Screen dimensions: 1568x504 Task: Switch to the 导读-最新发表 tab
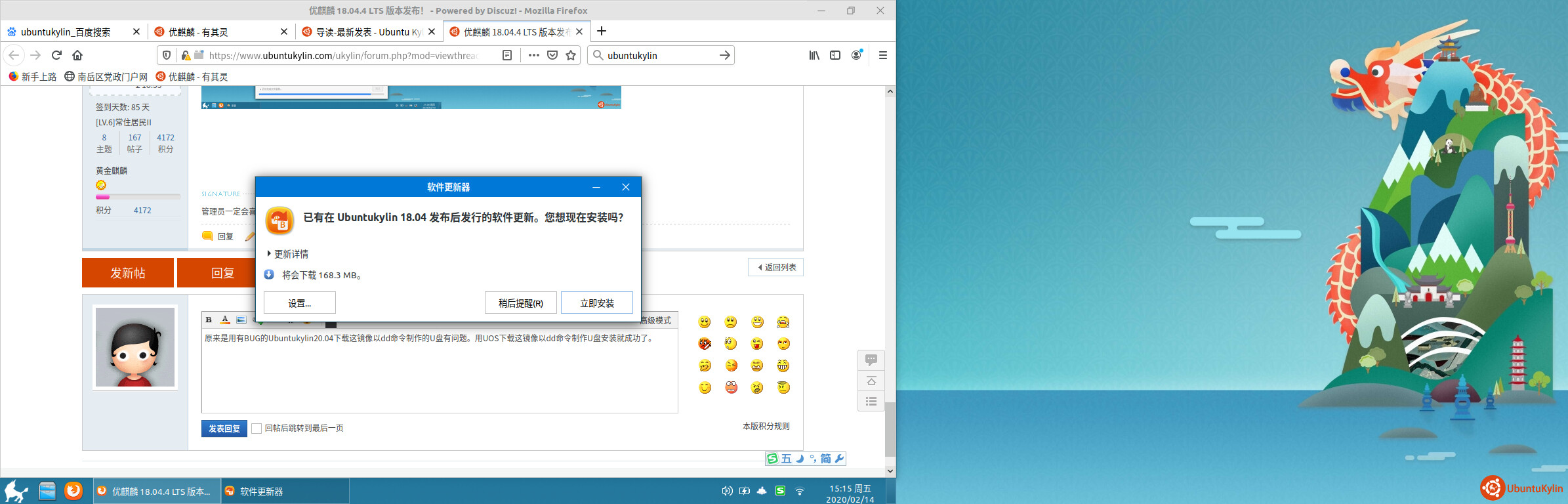click(x=367, y=31)
